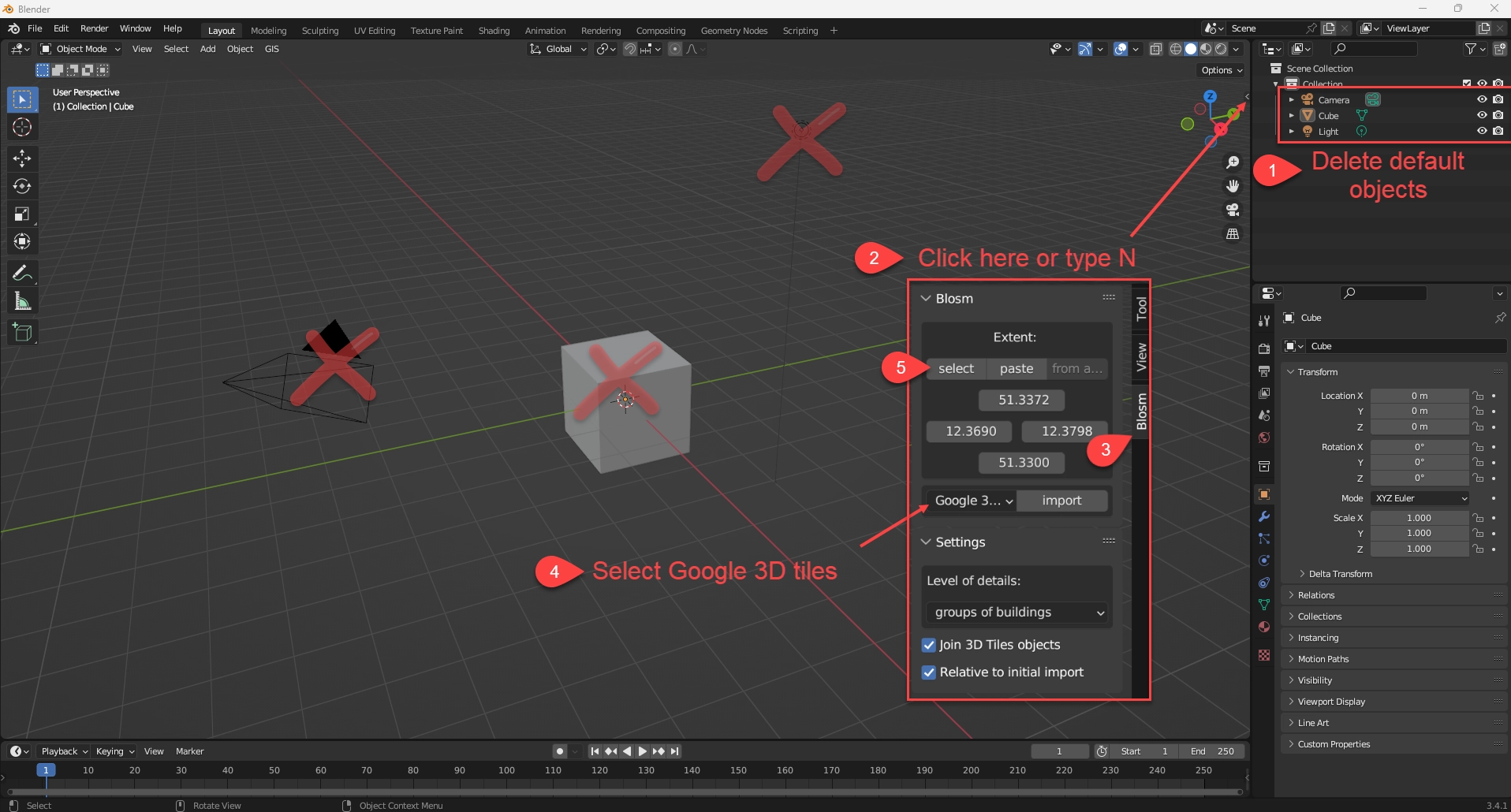The height and width of the screenshot is (812, 1511).
Task: Click the paste extent button
Action: tap(1017, 369)
